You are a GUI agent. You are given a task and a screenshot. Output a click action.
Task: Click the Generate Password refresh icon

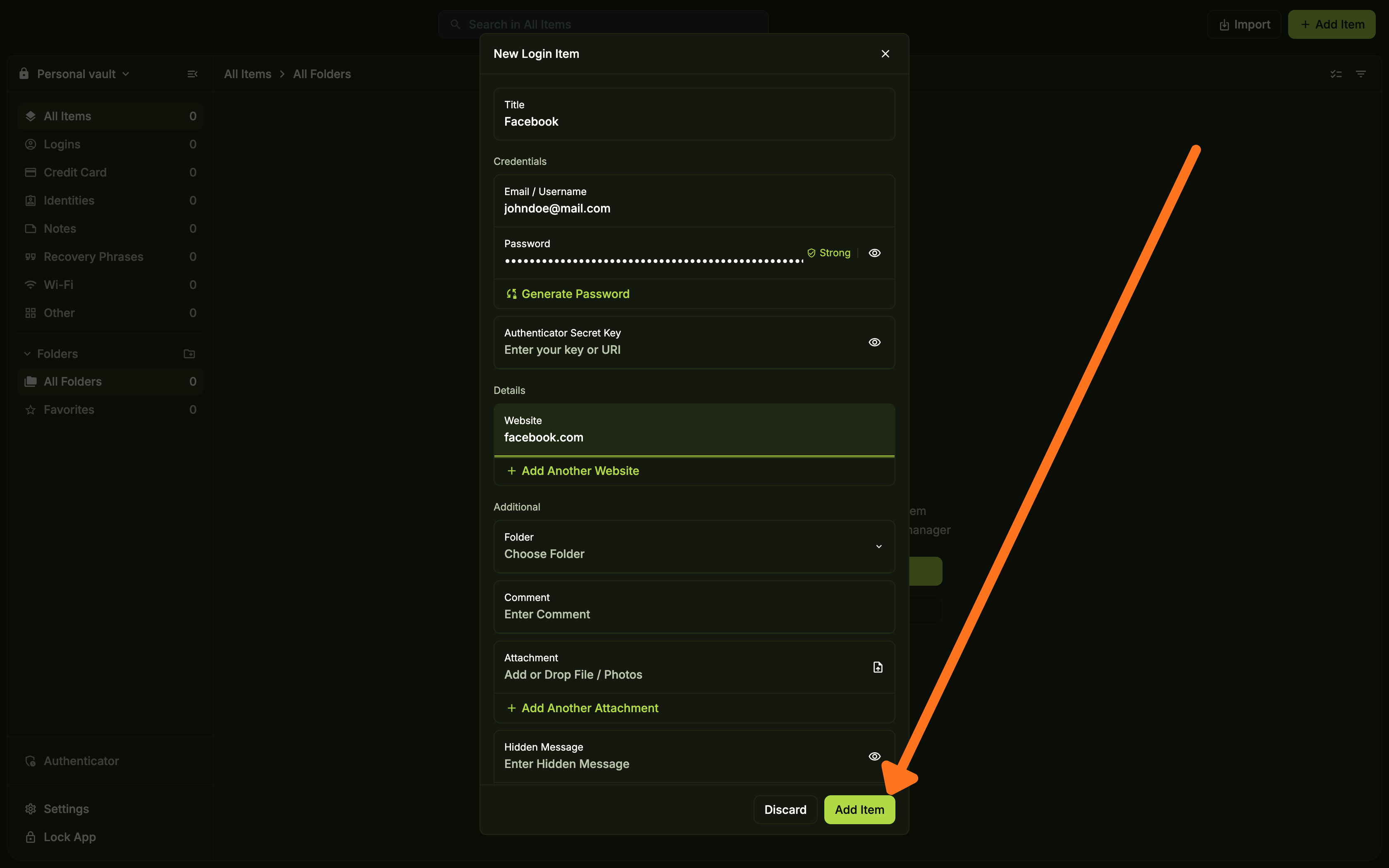click(511, 294)
